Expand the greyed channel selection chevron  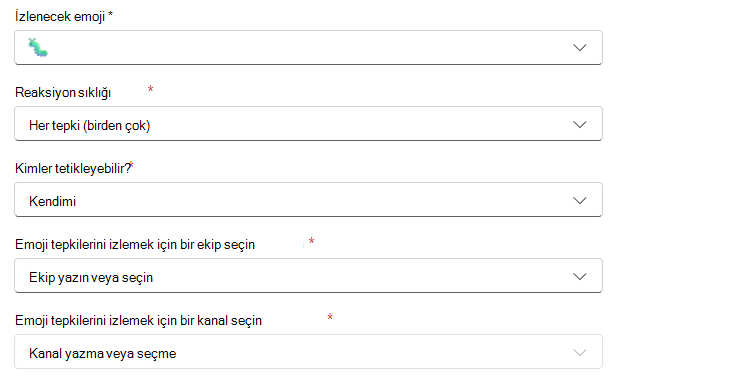coord(580,353)
